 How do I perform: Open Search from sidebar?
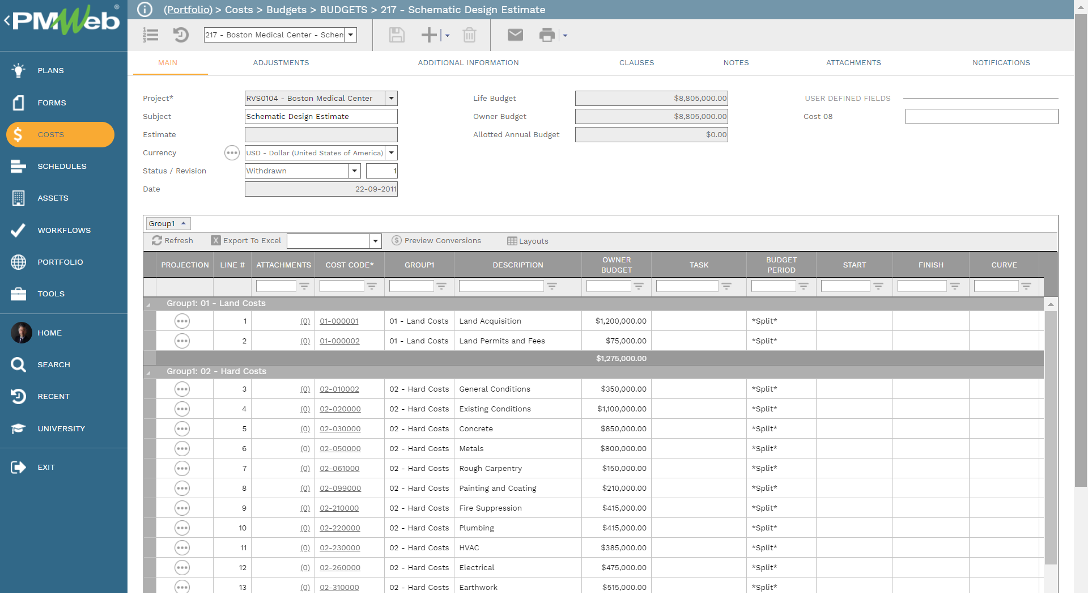click(x=53, y=365)
